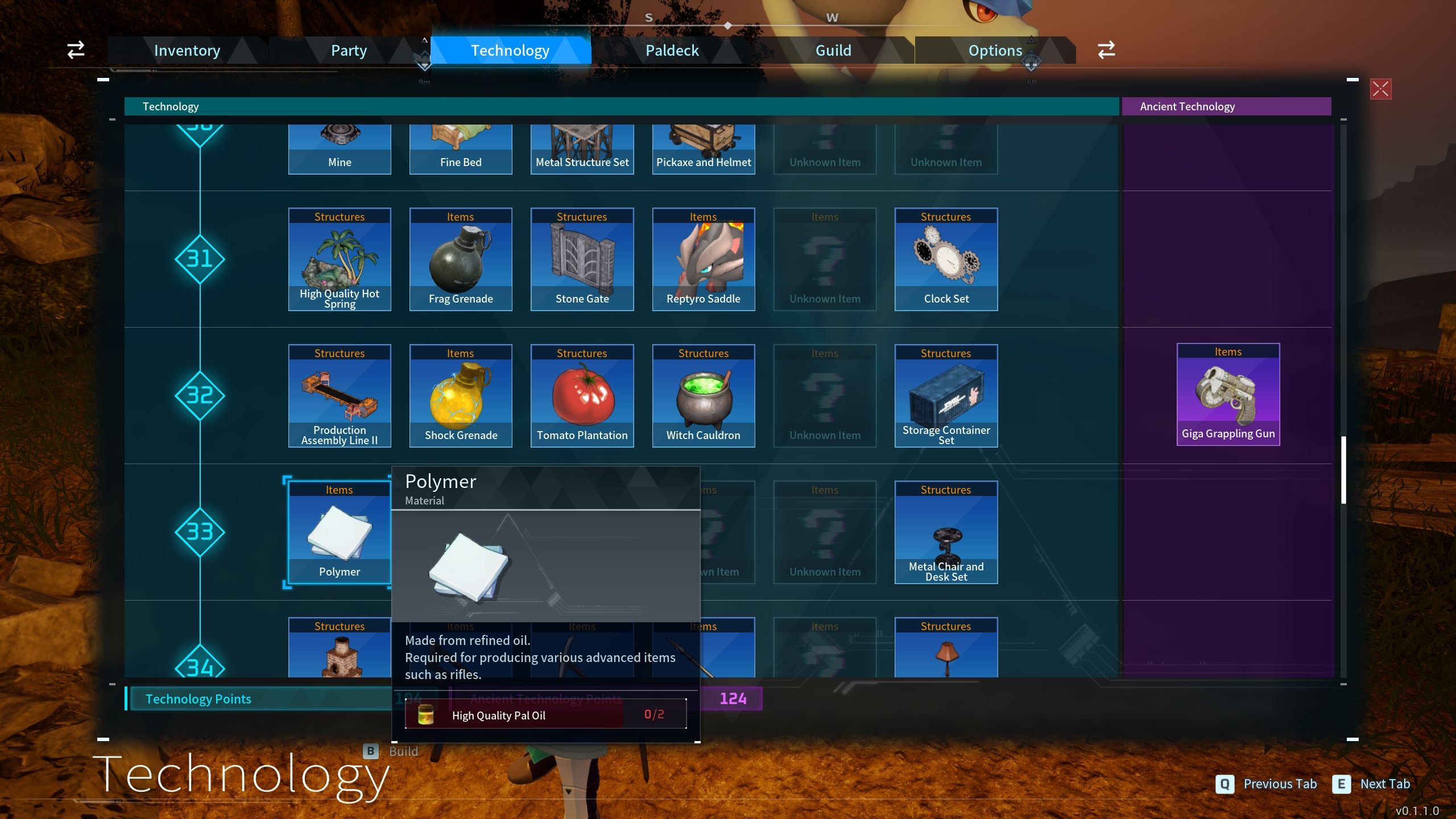Open the Paldeck tab

click(x=670, y=49)
